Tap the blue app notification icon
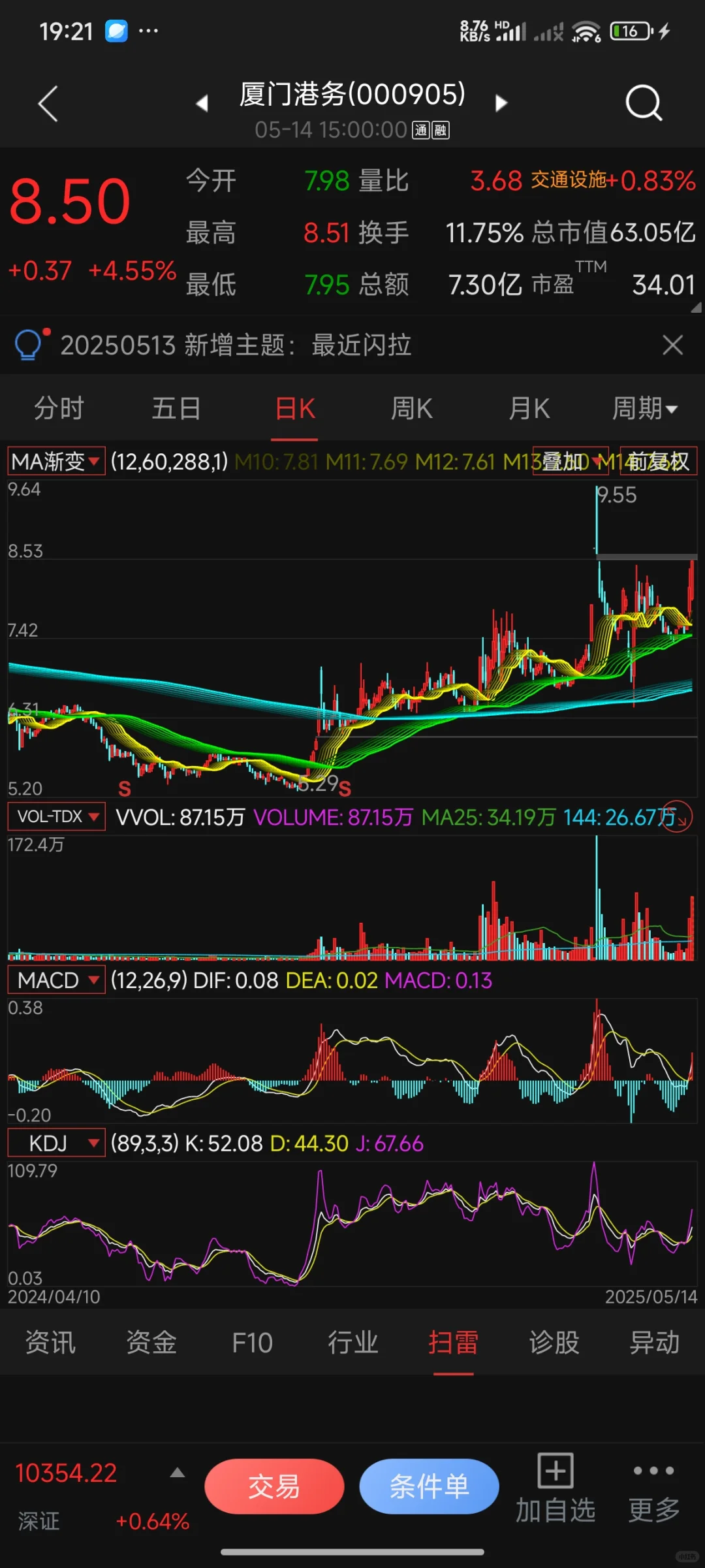705x1568 pixels. pos(117,31)
